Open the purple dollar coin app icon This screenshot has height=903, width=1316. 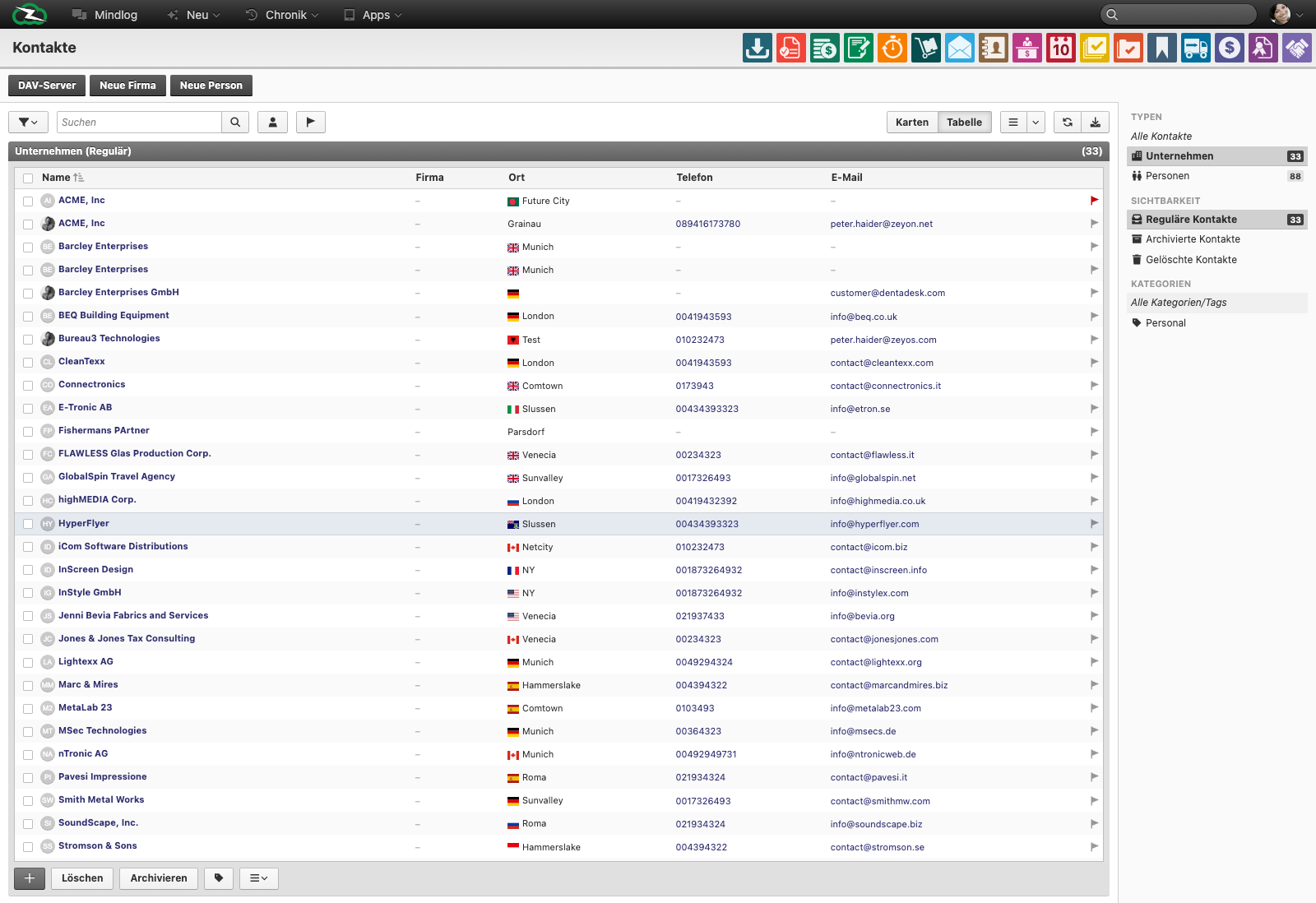[1229, 48]
